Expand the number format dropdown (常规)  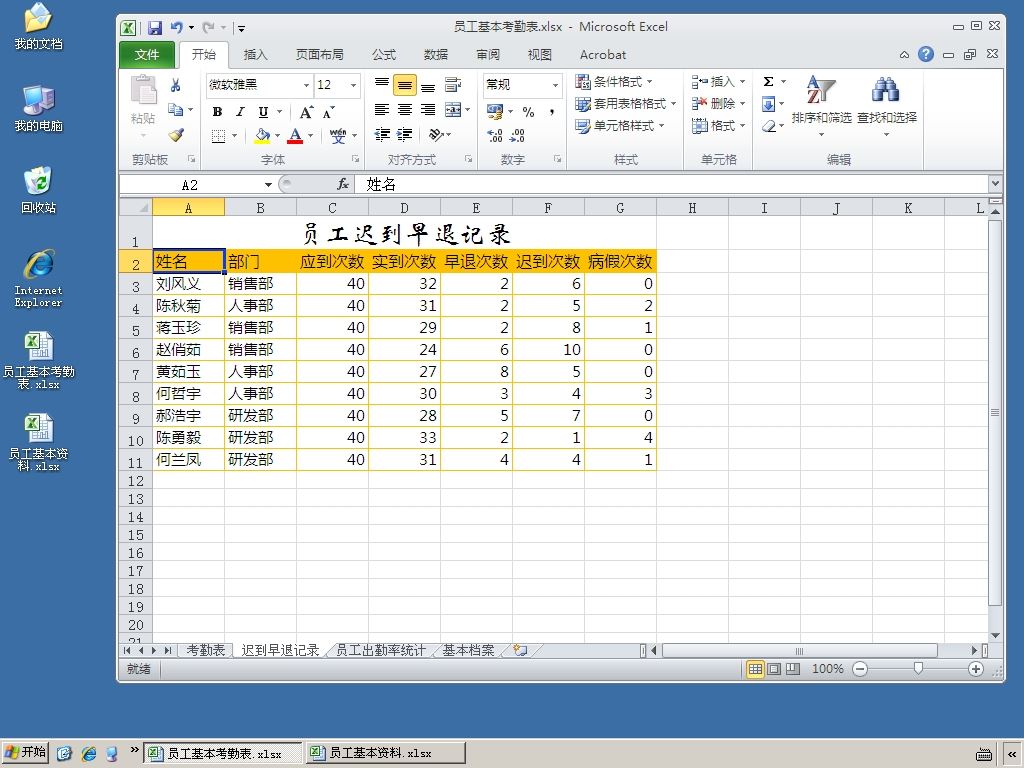[555, 85]
